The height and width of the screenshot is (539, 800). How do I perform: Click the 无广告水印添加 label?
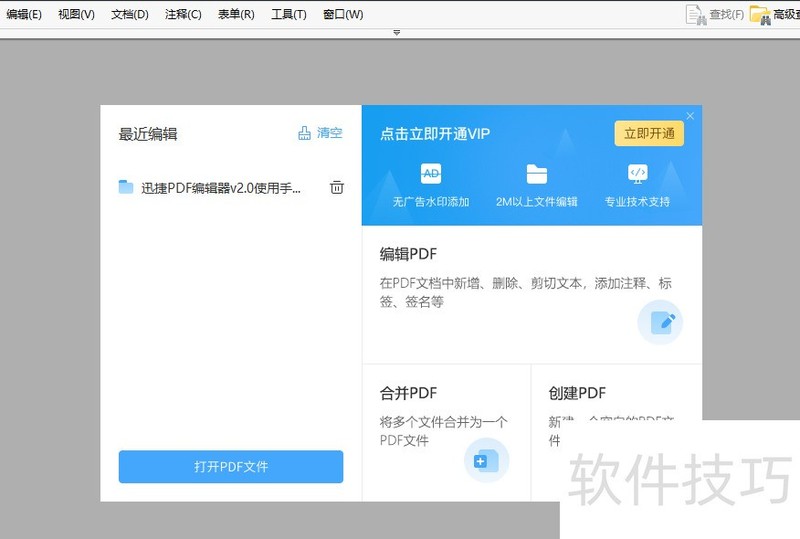(x=431, y=202)
